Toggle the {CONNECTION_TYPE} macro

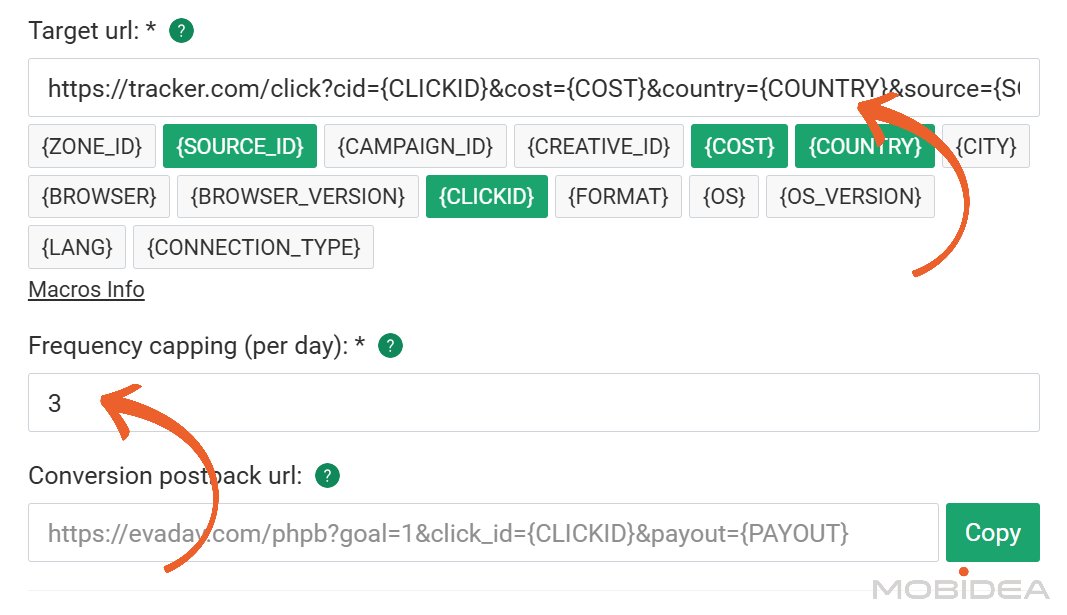click(x=253, y=247)
